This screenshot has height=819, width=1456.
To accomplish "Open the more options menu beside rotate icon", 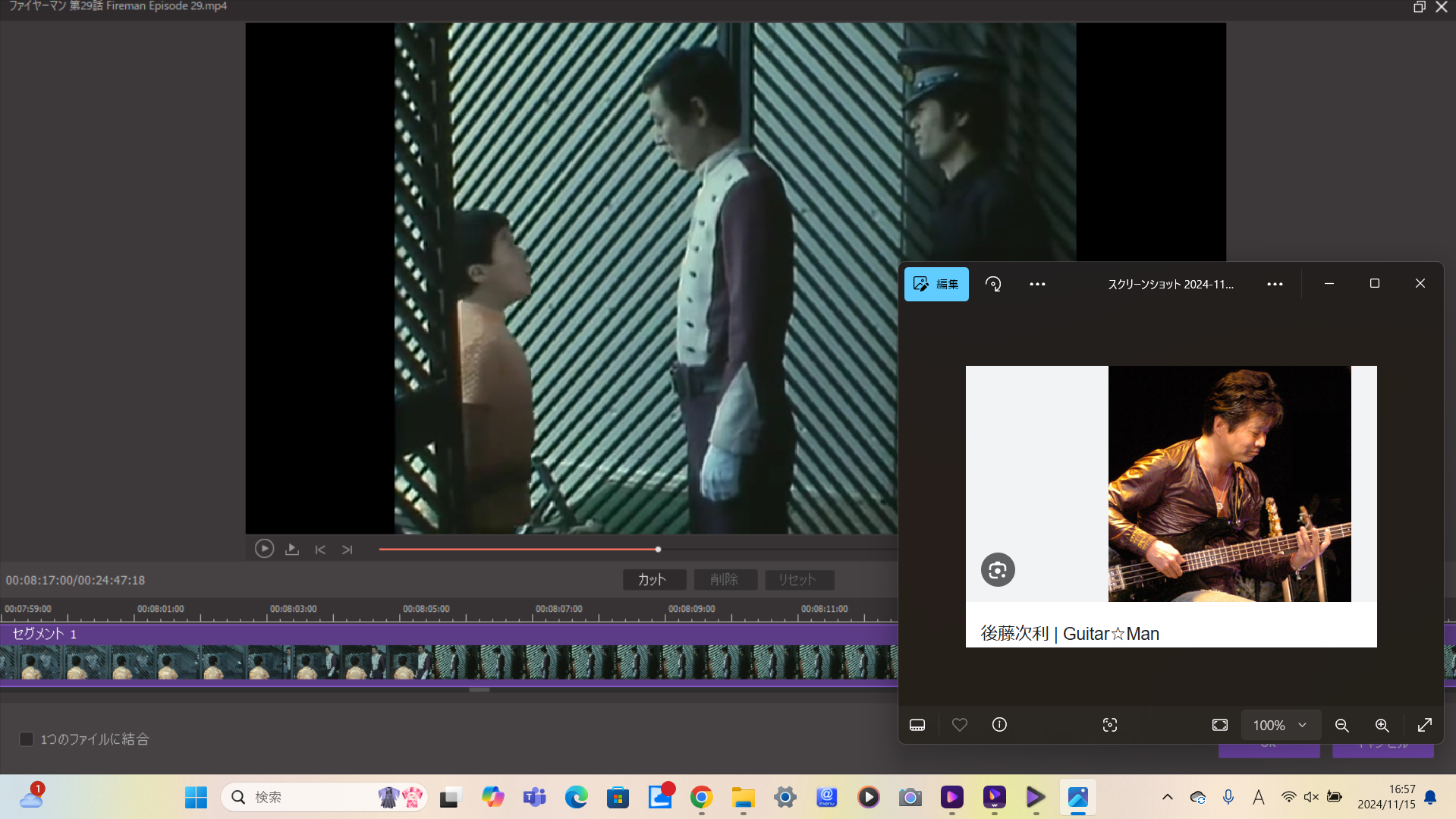I will pyautogui.click(x=1037, y=284).
